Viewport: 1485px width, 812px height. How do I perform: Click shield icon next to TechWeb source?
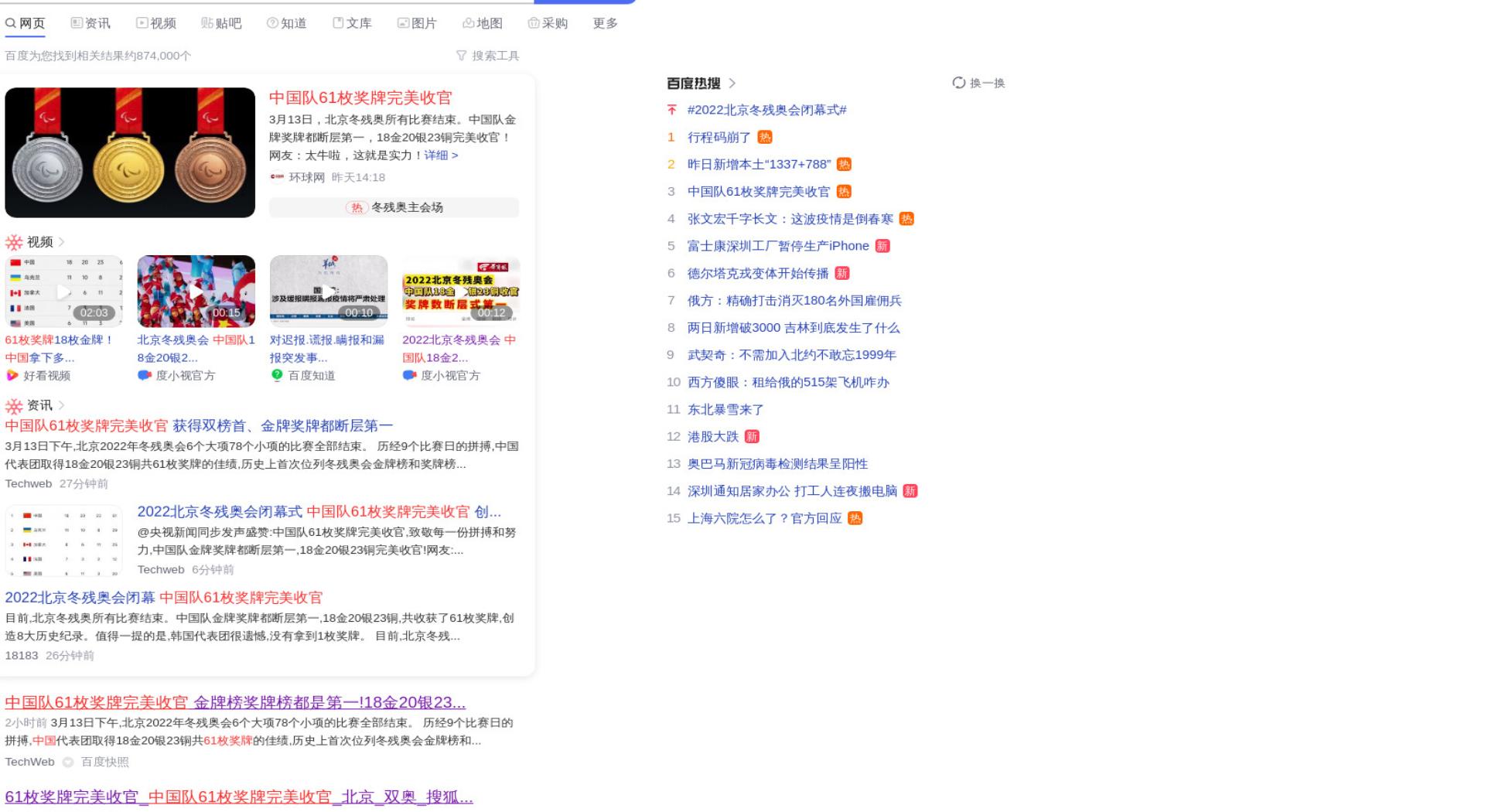68,763
